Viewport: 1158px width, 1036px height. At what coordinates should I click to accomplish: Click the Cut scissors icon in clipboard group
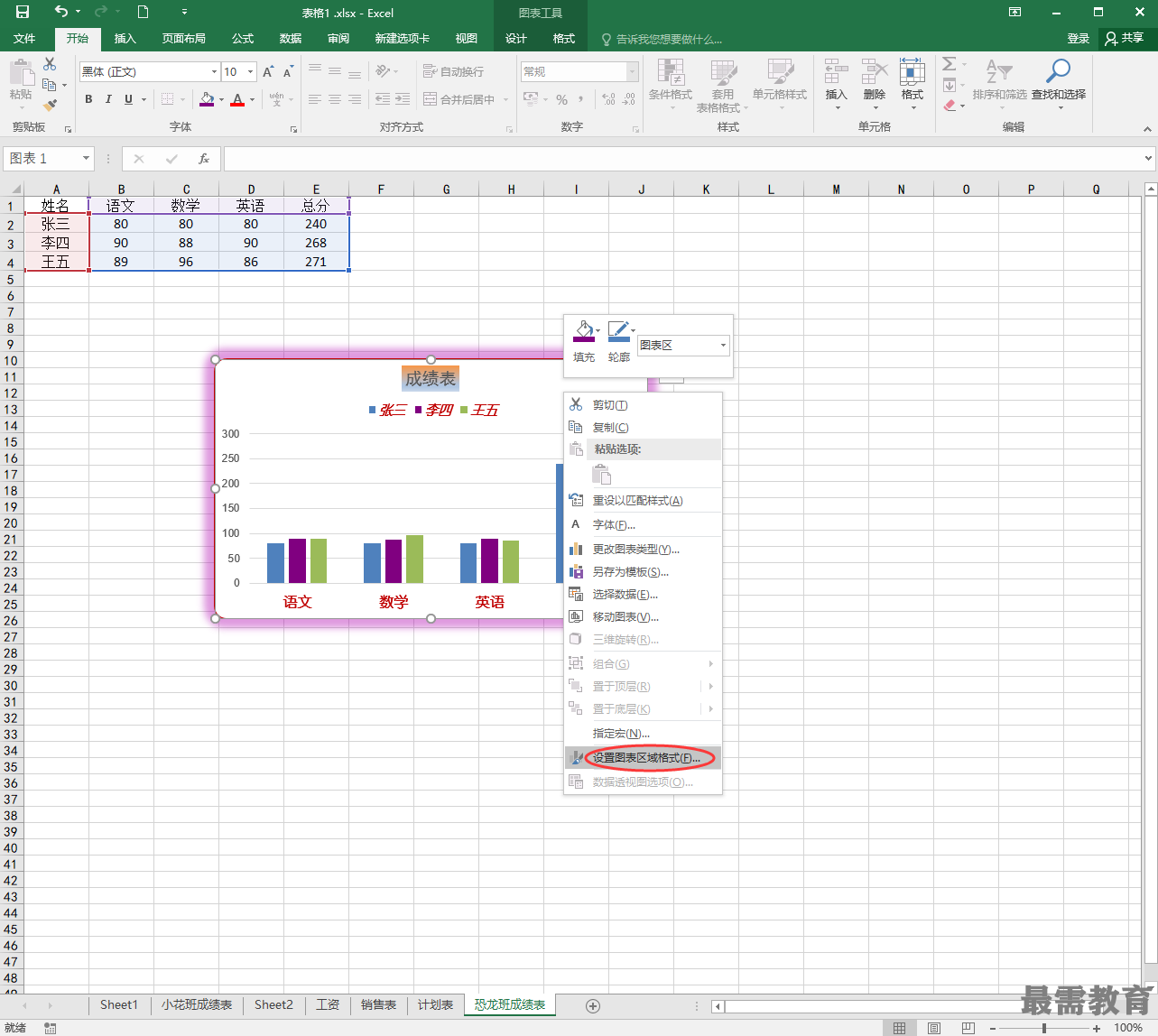tap(50, 64)
